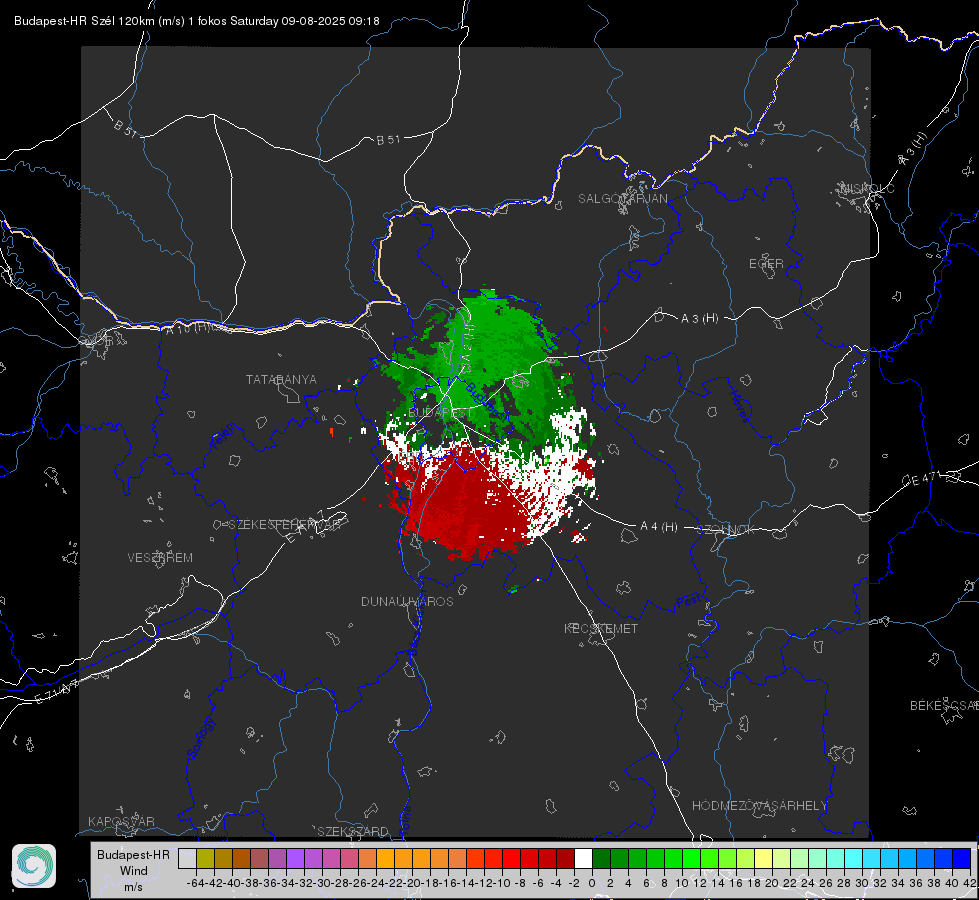This screenshot has height=900, width=979.
Task: Click the KECSKEMÉT city label
Action: point(601,628)
